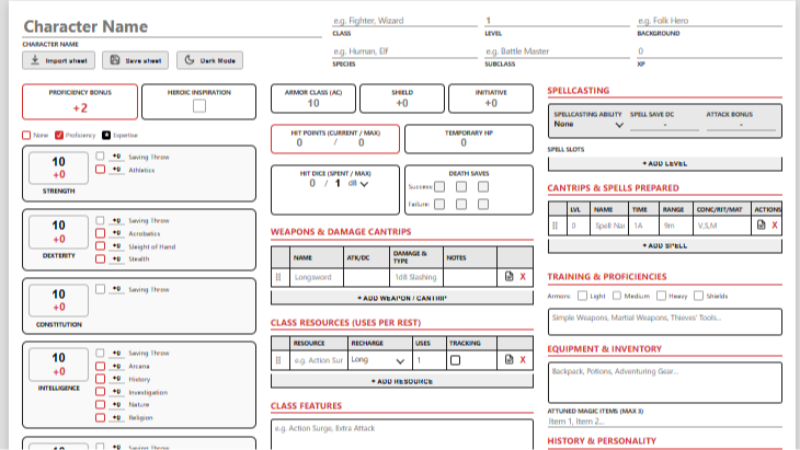Viewport: 800px width, 450px height.
Task: Toggle Acrobatics skill proficiency
Action: [x=100, y=233]
